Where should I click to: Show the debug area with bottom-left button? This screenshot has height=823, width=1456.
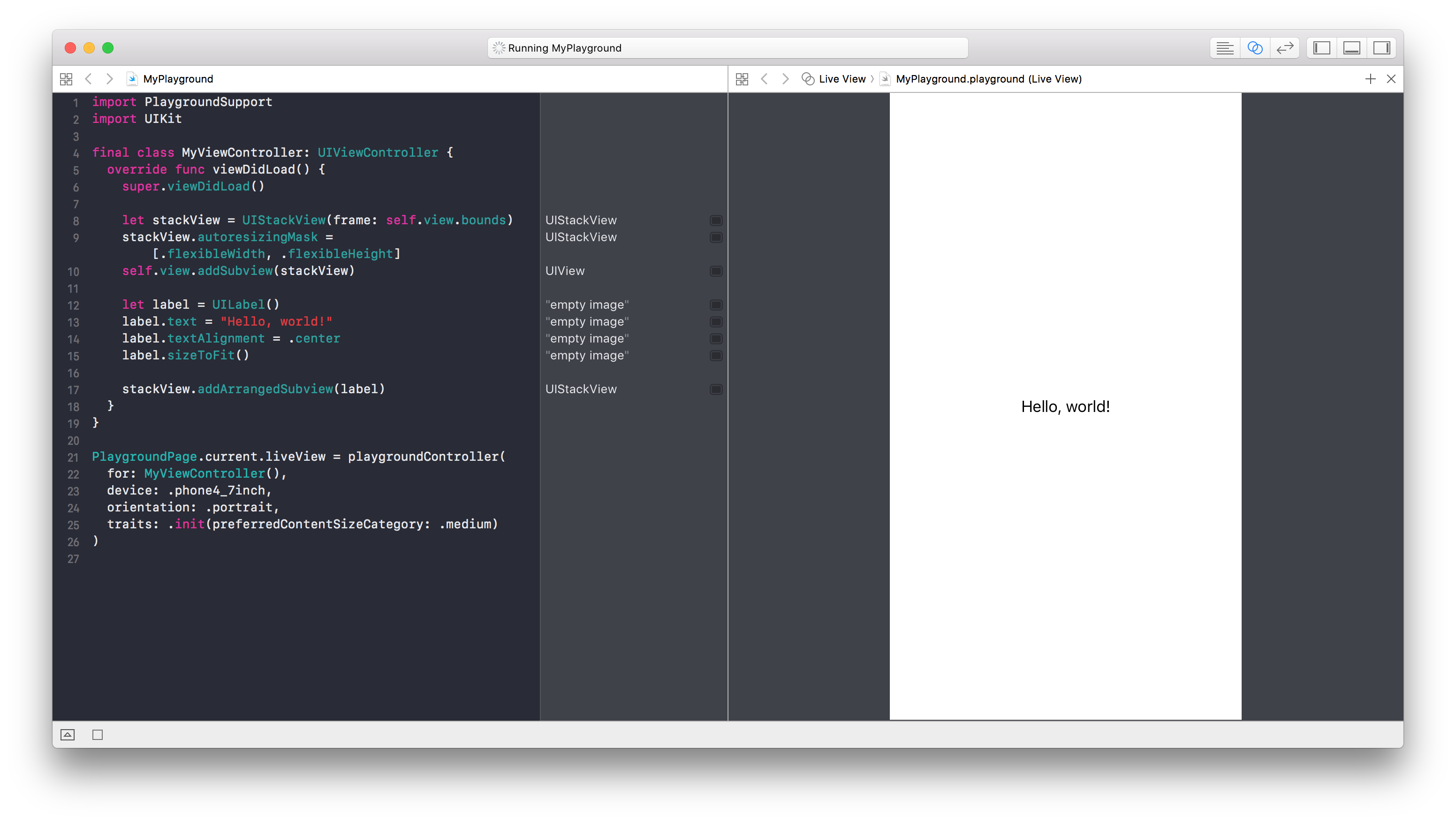(x=67, y=735)
